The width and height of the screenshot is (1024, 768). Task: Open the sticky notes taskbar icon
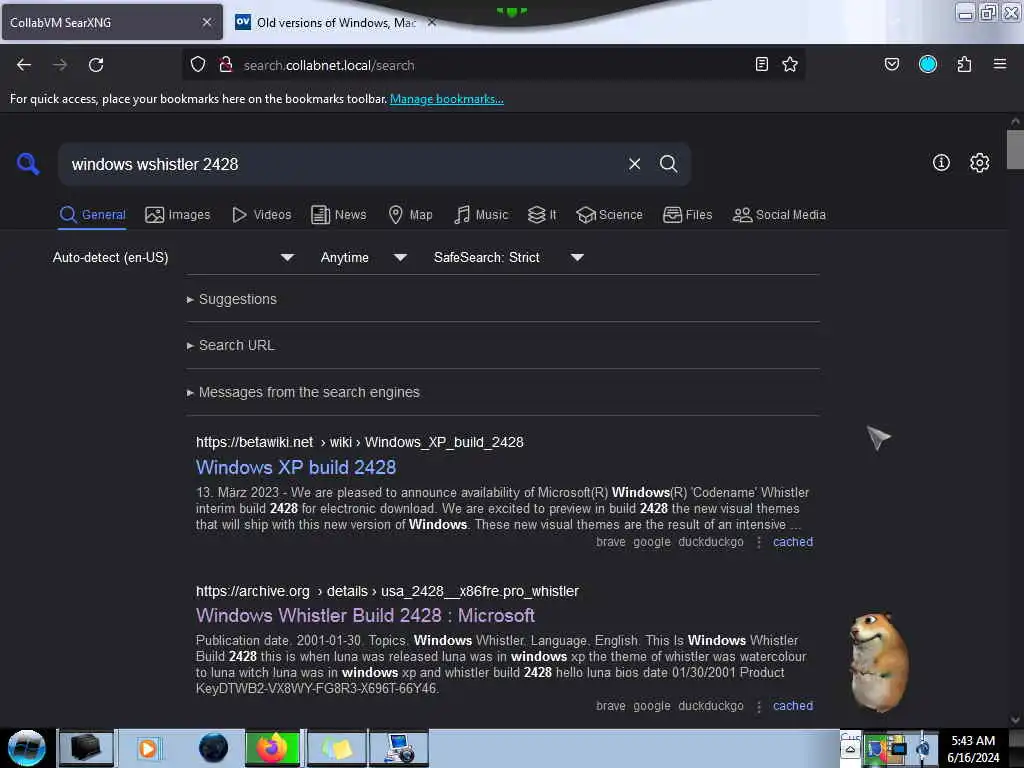(336, 748)
